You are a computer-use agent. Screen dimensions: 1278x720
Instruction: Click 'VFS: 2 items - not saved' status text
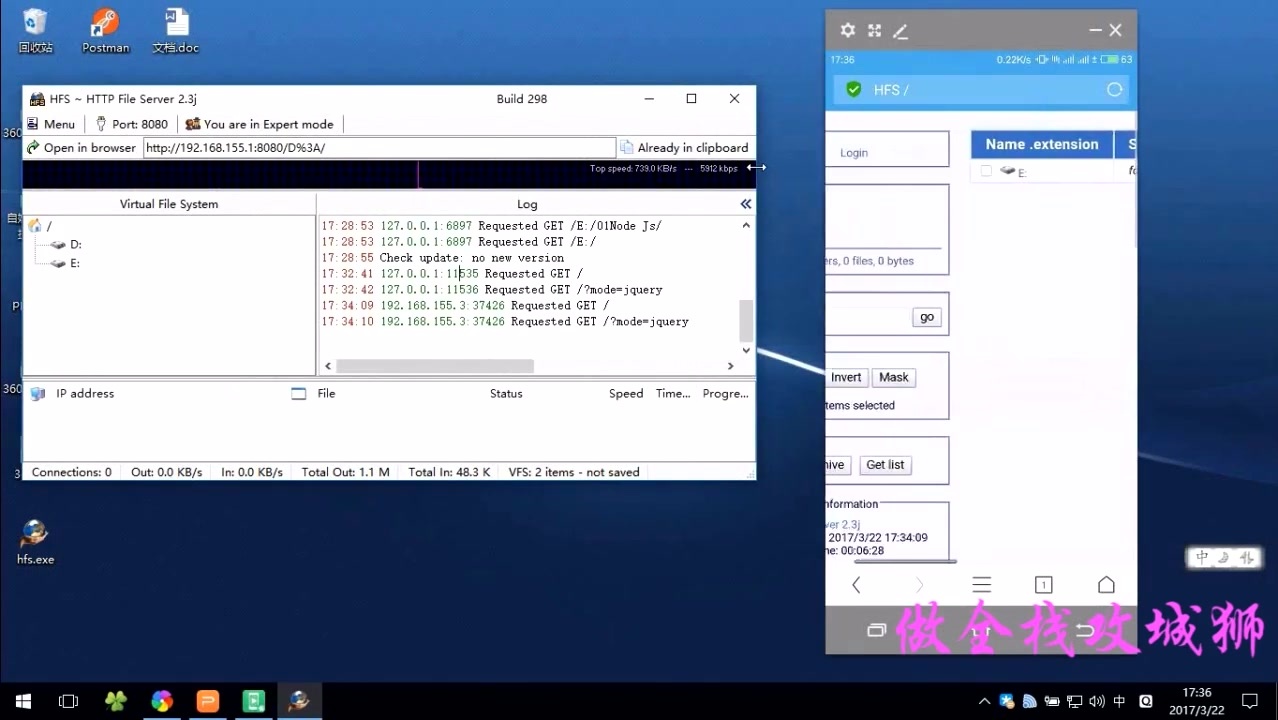(x=574, y=472)
